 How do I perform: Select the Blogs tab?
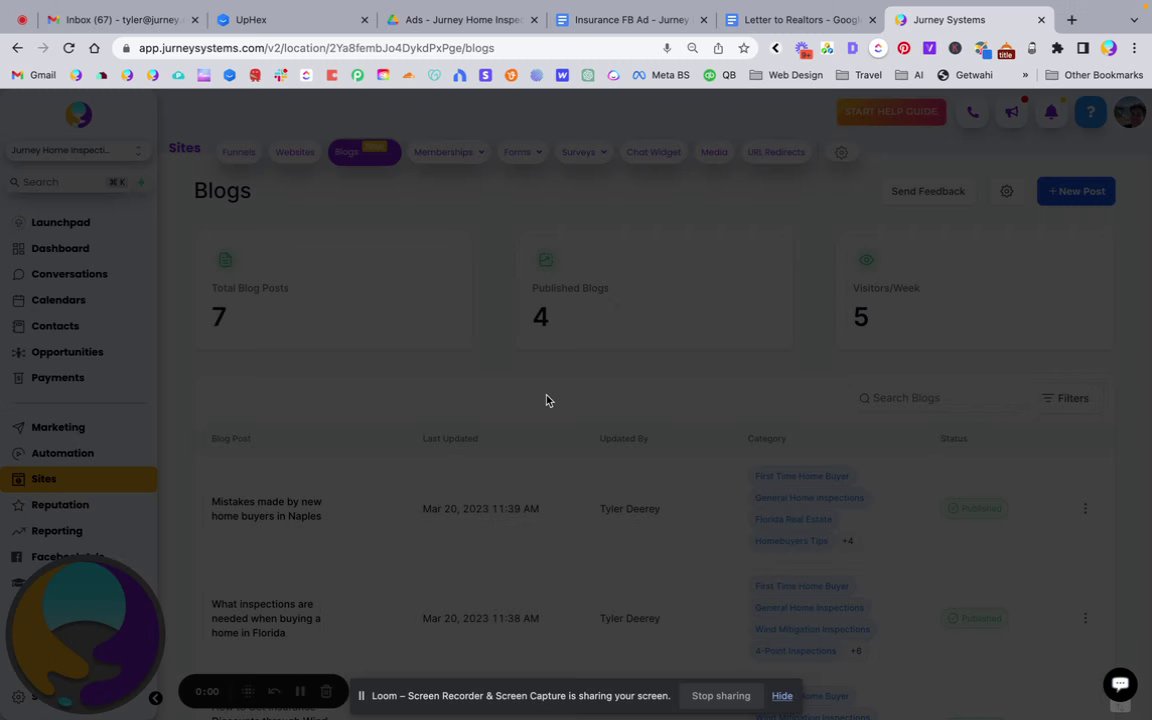tap(364, 152)
